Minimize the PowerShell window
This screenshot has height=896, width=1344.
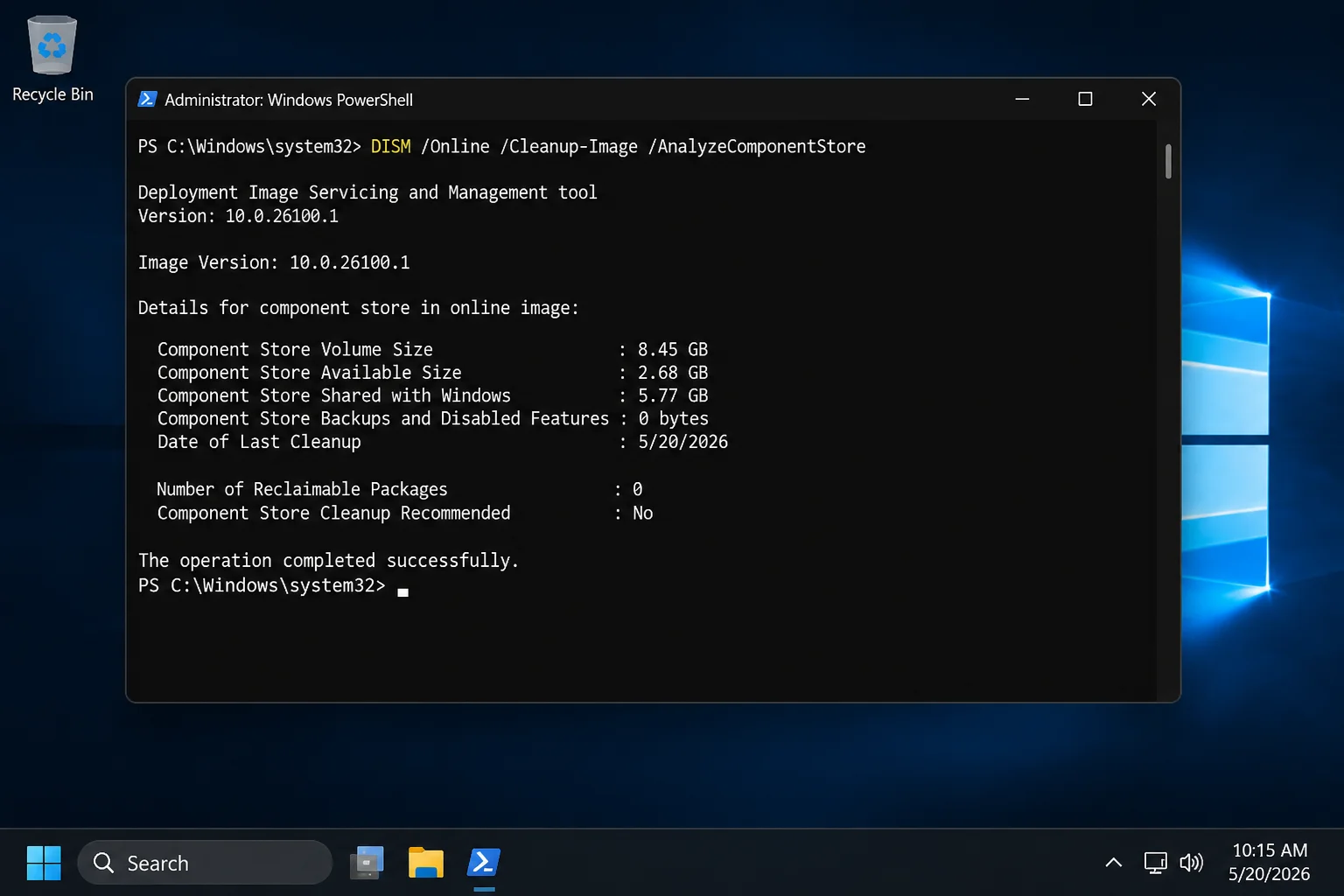pyautogui.click(x=1022, y=99)
